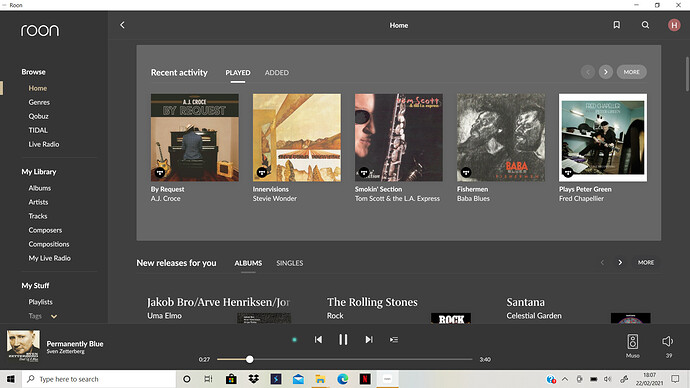690x388 pixels.
Task: Click the vertical scrollbar thumb
Action: pyautogui.click(x=687, y=74)
